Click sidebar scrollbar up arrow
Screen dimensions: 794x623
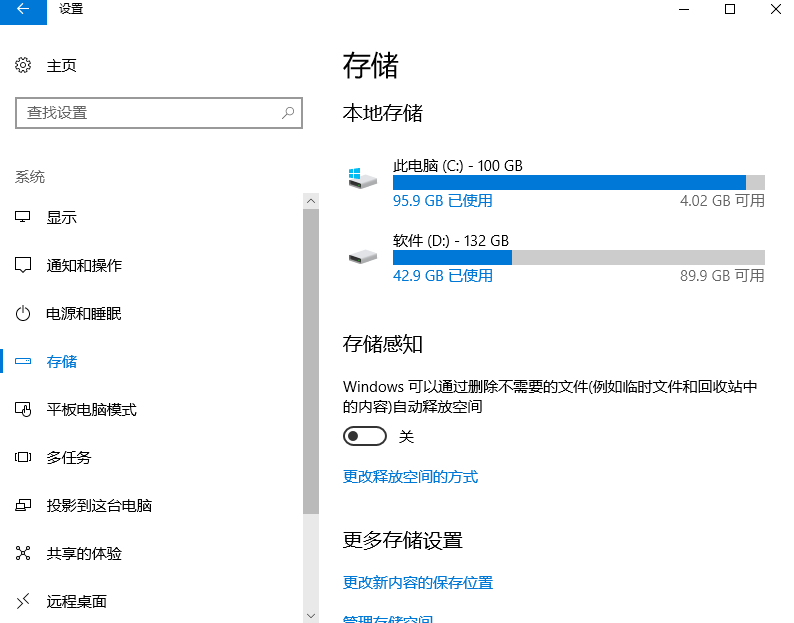click(311, 201)
